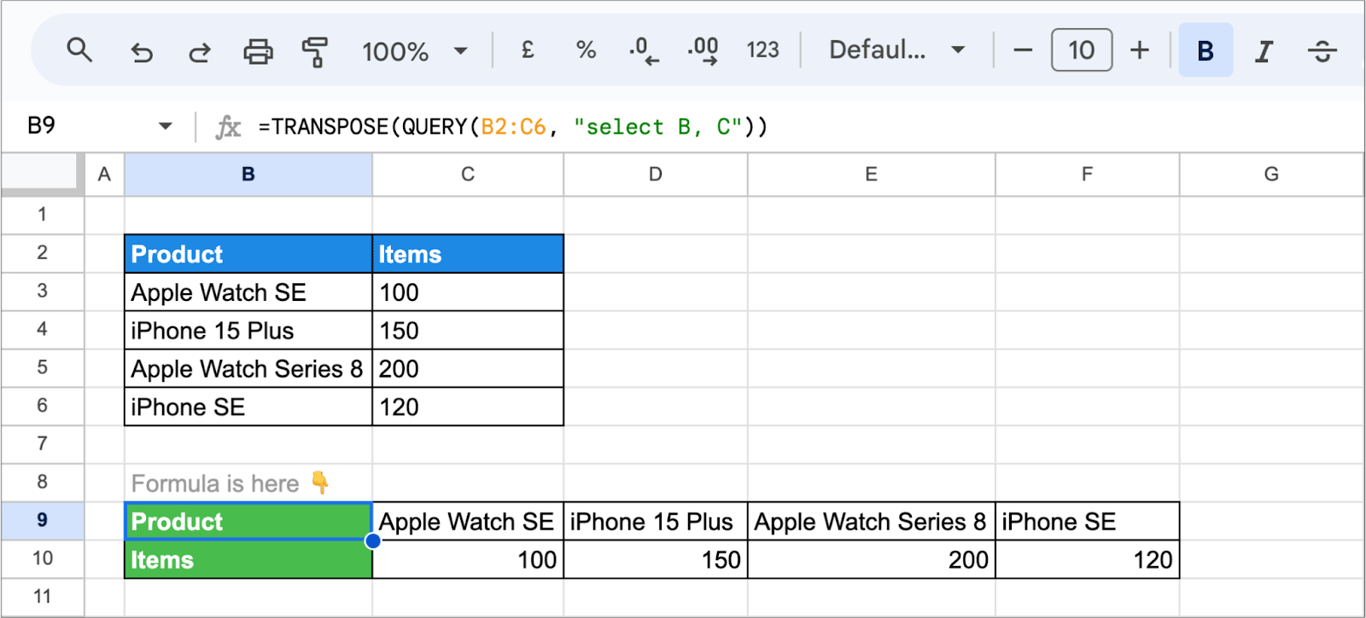
Task: Open more formats 123 menu
Action: coord(763,50)
